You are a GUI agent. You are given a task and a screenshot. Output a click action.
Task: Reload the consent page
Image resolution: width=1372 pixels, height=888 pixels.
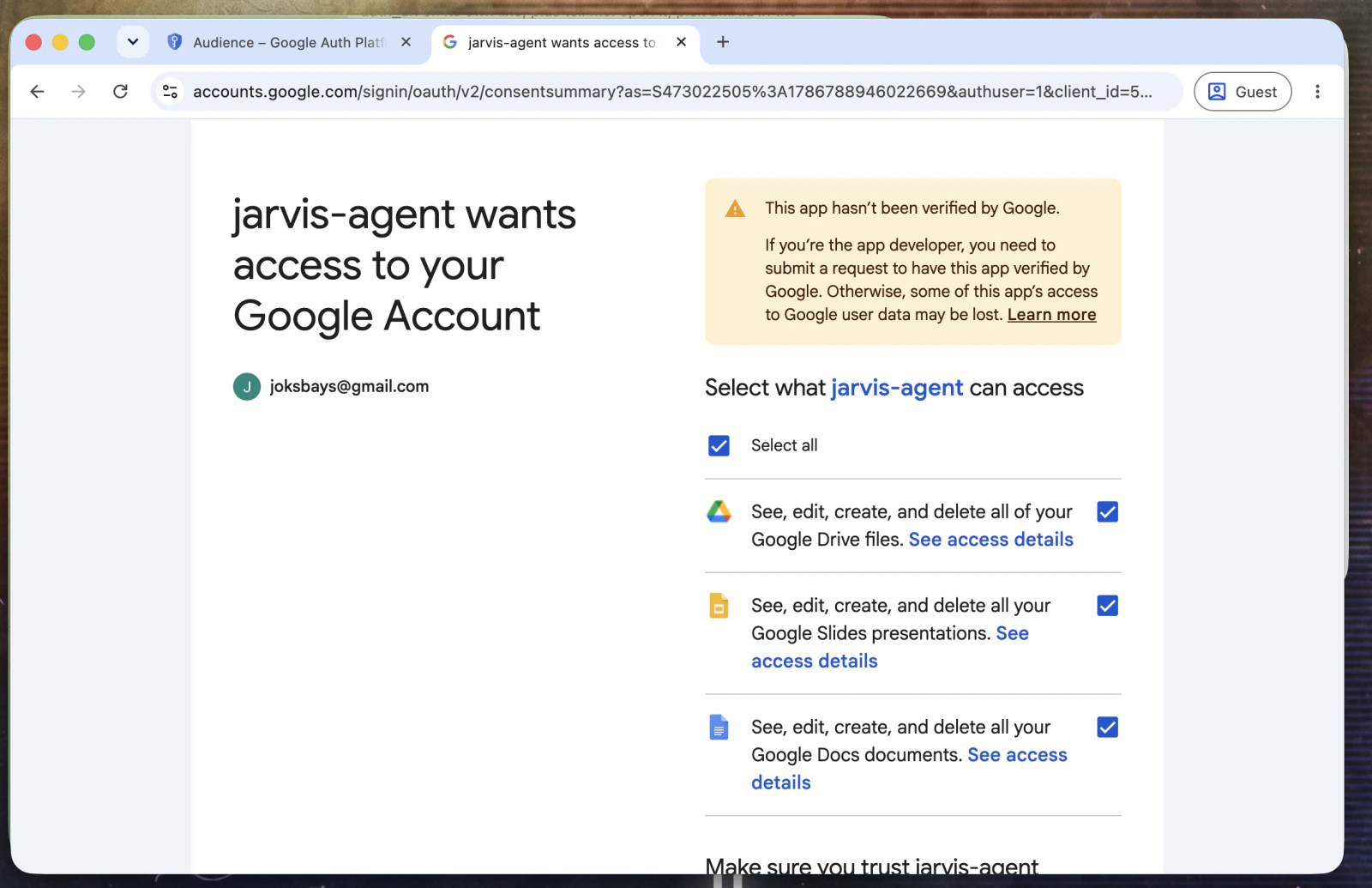click(x=121, y=92)
